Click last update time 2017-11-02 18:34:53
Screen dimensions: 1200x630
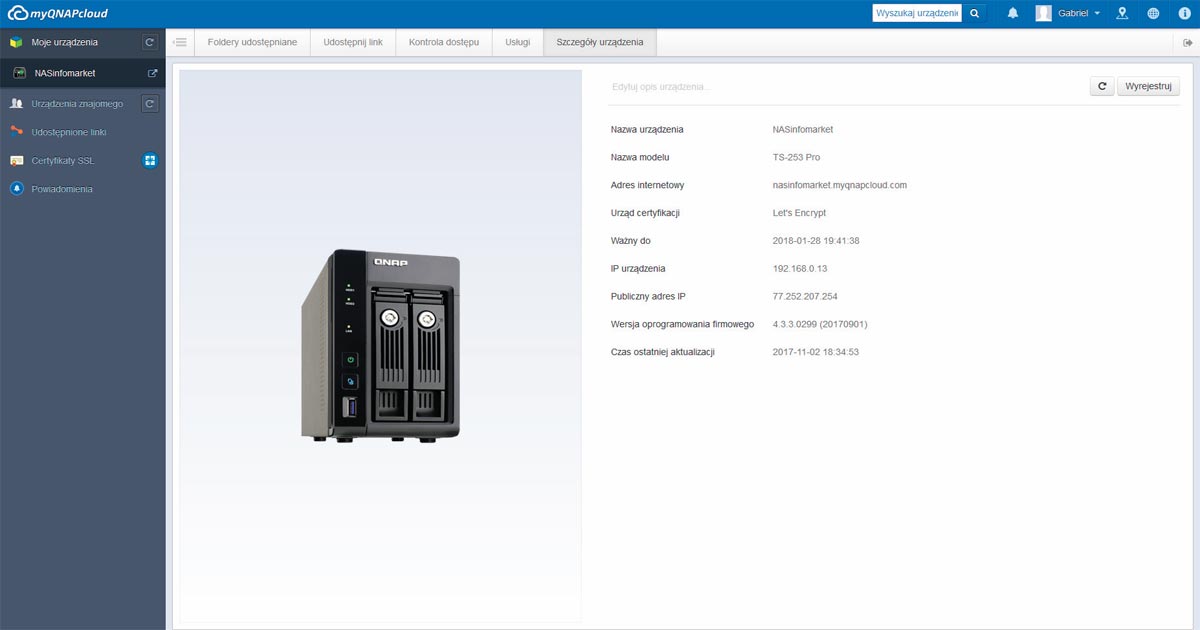click(816, 352)
